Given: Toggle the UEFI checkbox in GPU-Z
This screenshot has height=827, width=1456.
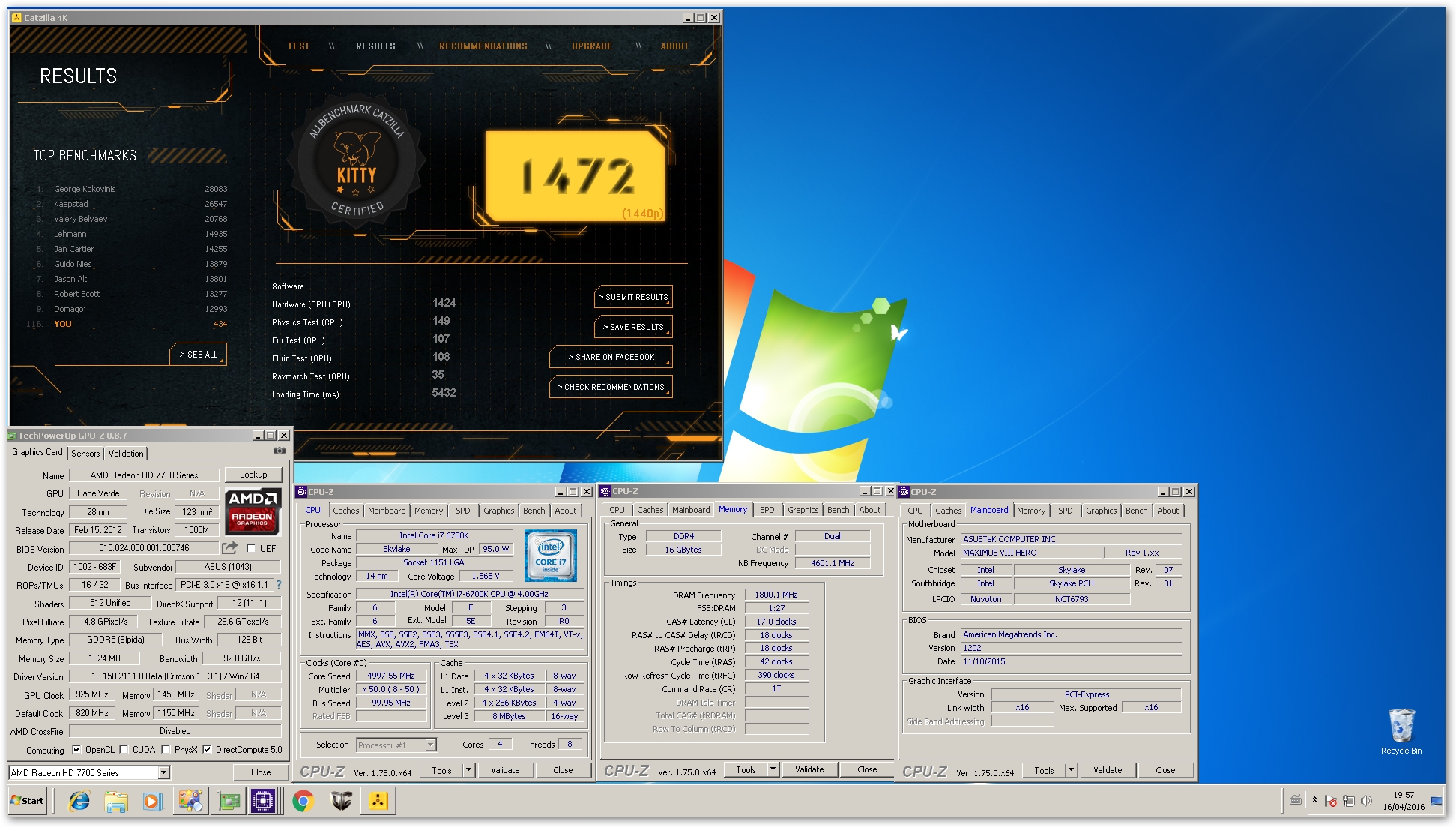Looking at the screenshot, I should click(251, 548).
